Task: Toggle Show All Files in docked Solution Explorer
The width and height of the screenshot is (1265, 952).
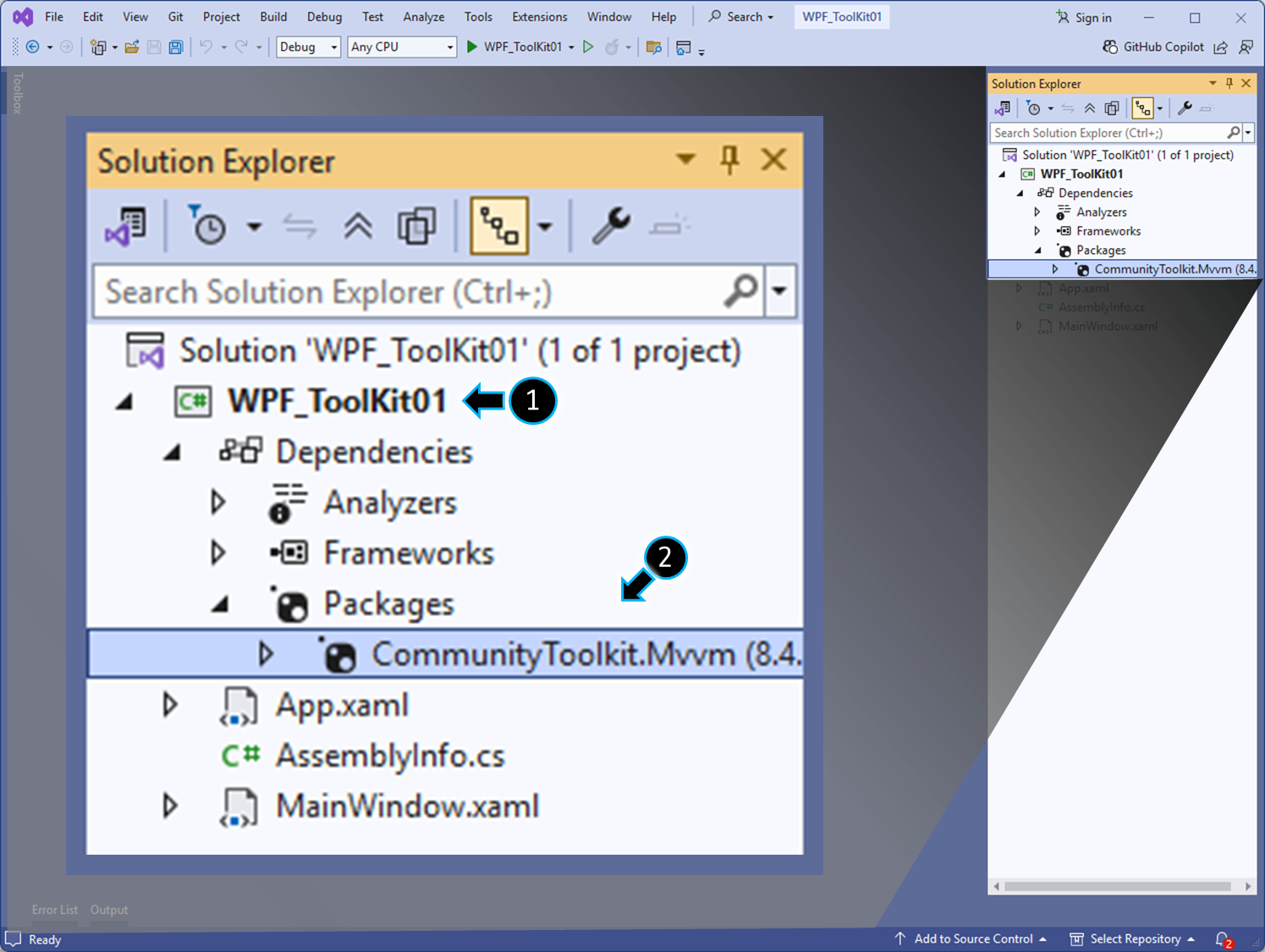Action: coord(1112,108)
